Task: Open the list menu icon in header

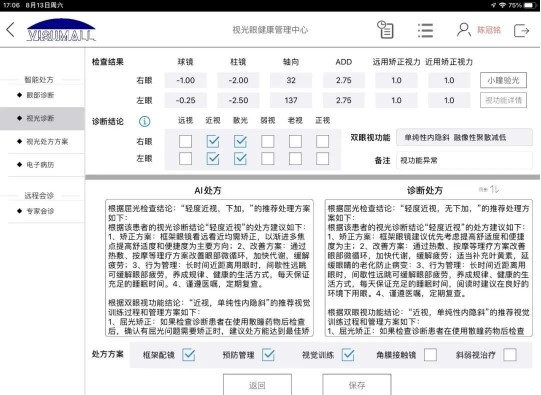Action: [425, 30]
